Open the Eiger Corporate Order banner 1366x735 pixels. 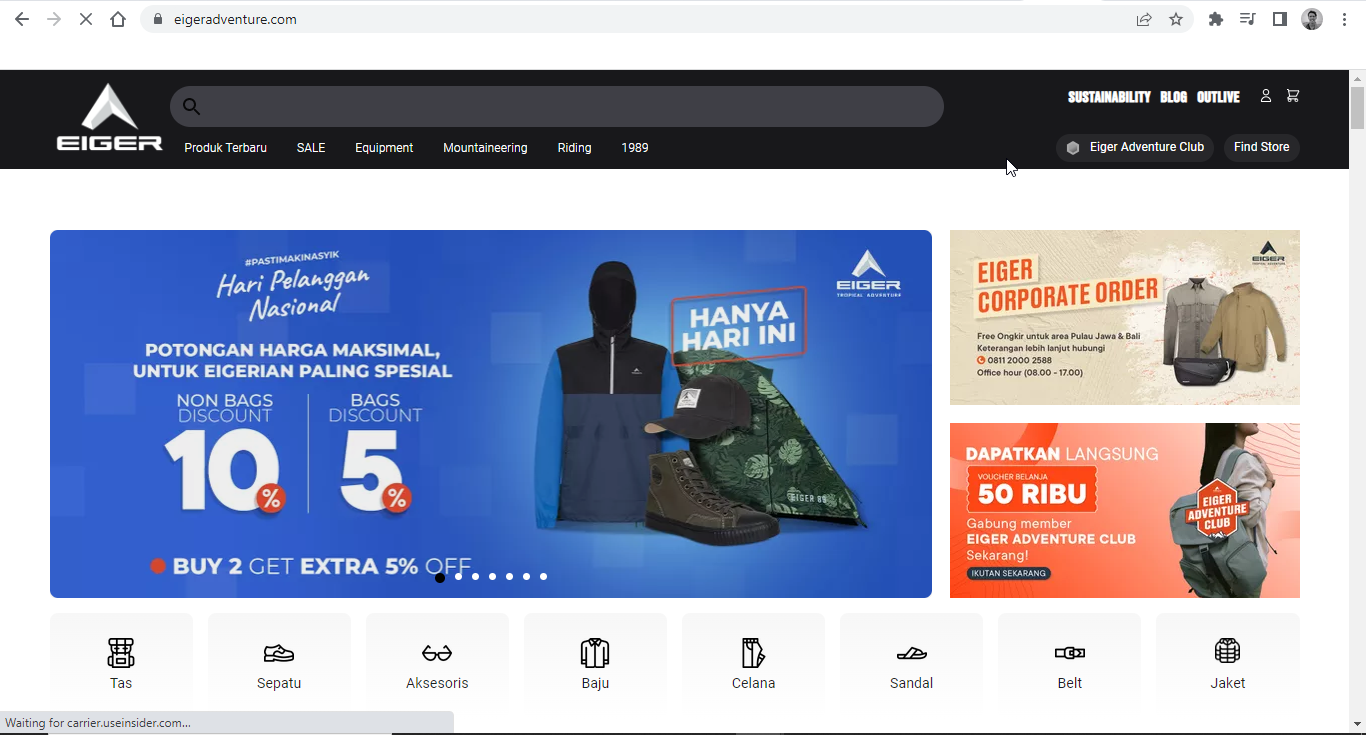(1125, 318)
